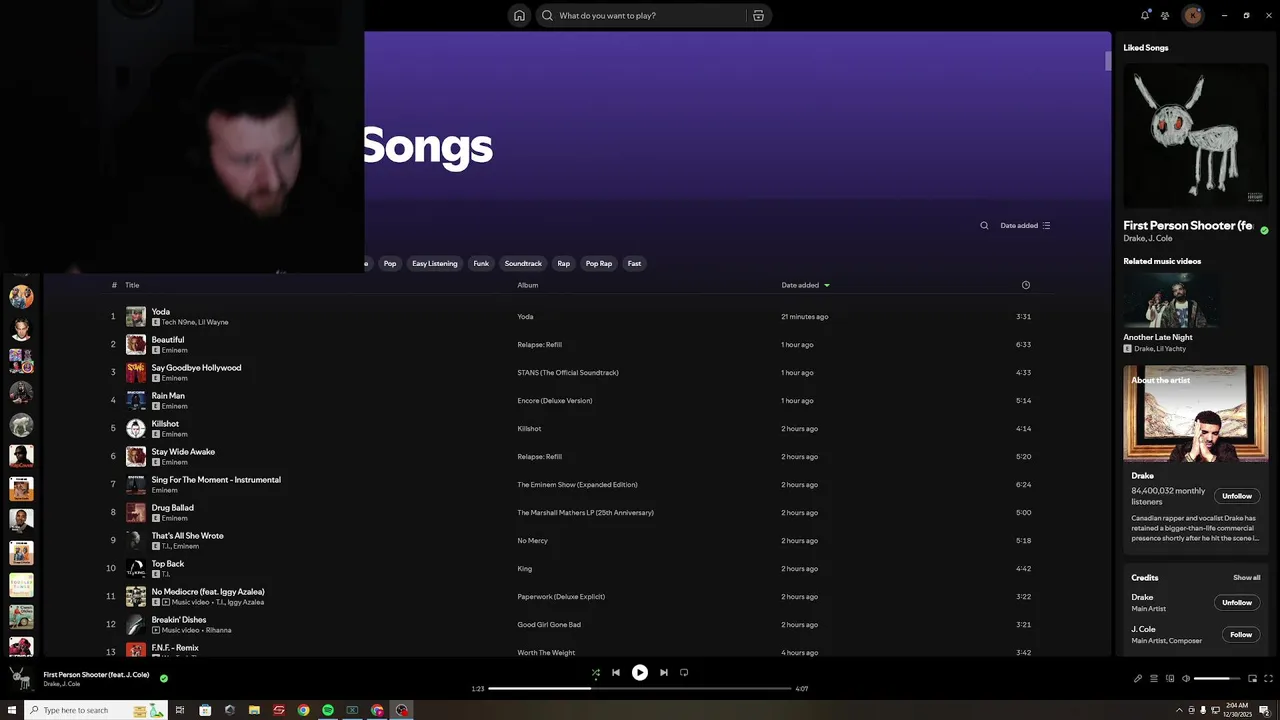1280x720 pixels.
Task: Adjust the volume slider
Action: point(1217,678)
